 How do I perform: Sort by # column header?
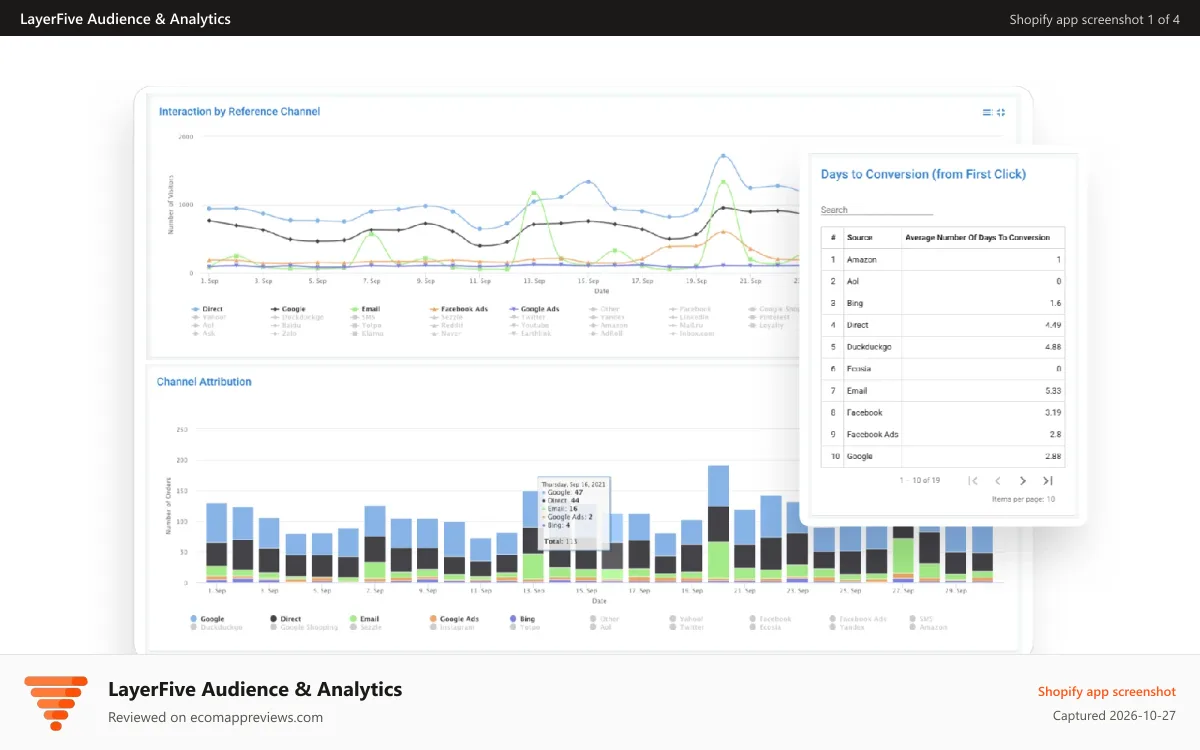point(833,238)
